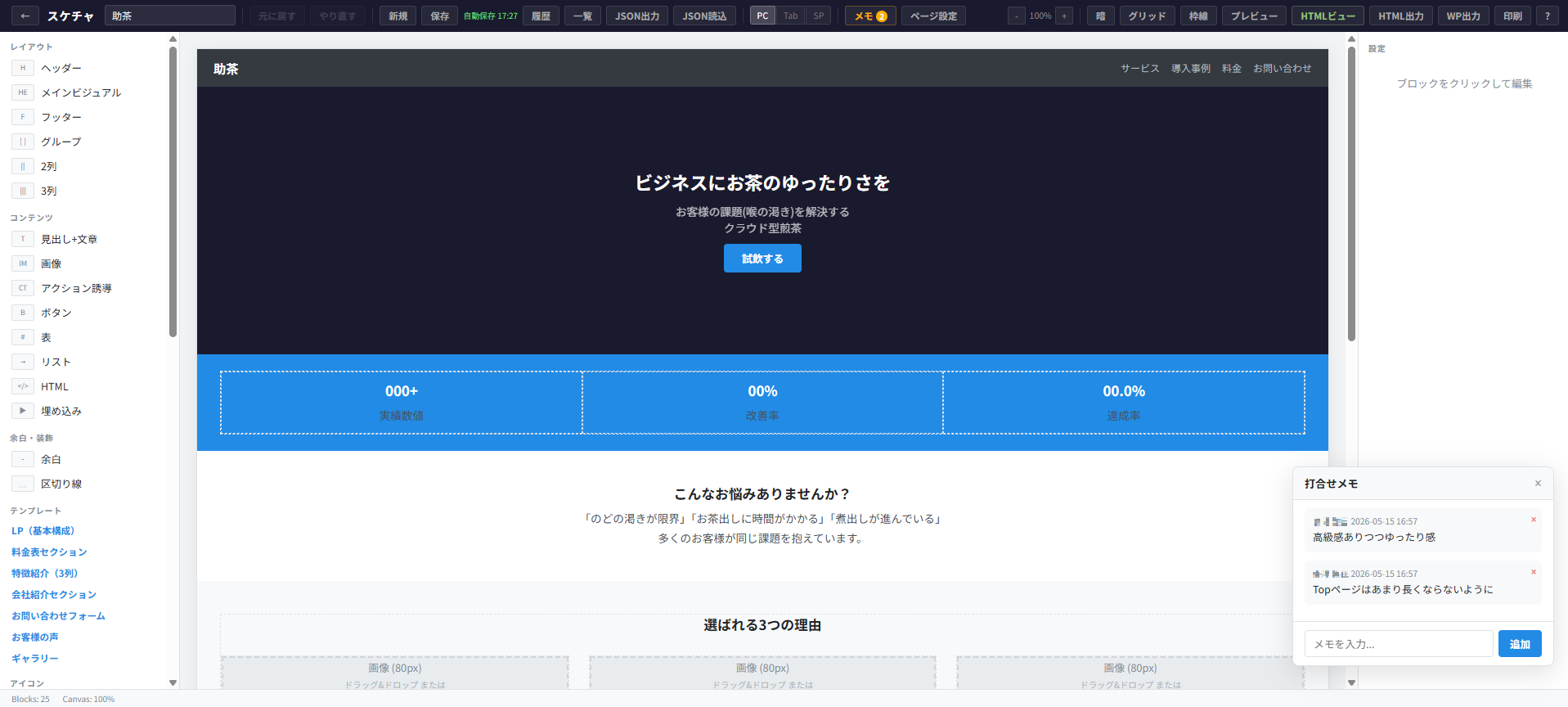Open ページ設定 page settings
This screenshot has width=1568, height=707.
pos(933,16)
